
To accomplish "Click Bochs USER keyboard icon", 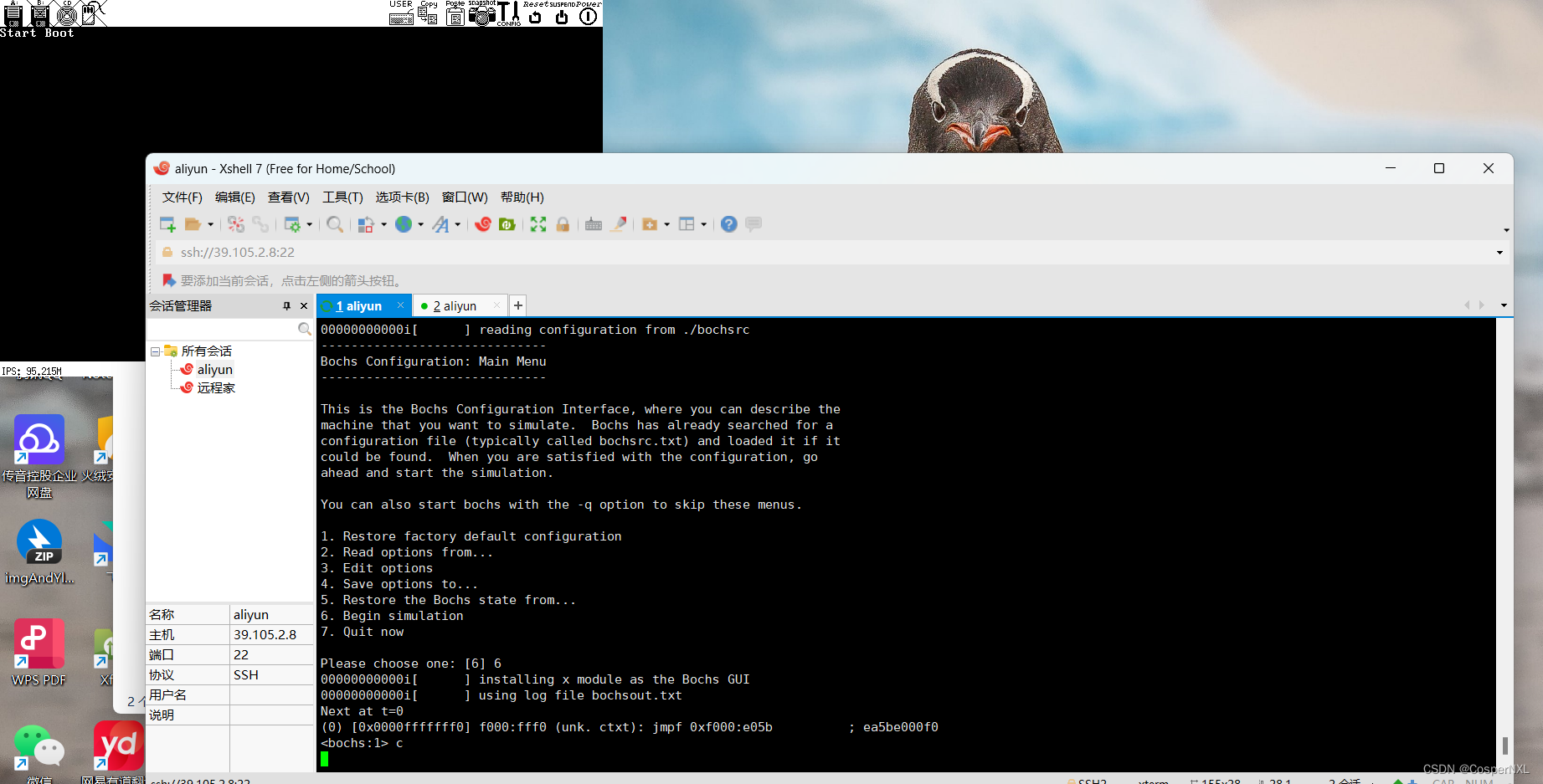I will coord(401,13).
